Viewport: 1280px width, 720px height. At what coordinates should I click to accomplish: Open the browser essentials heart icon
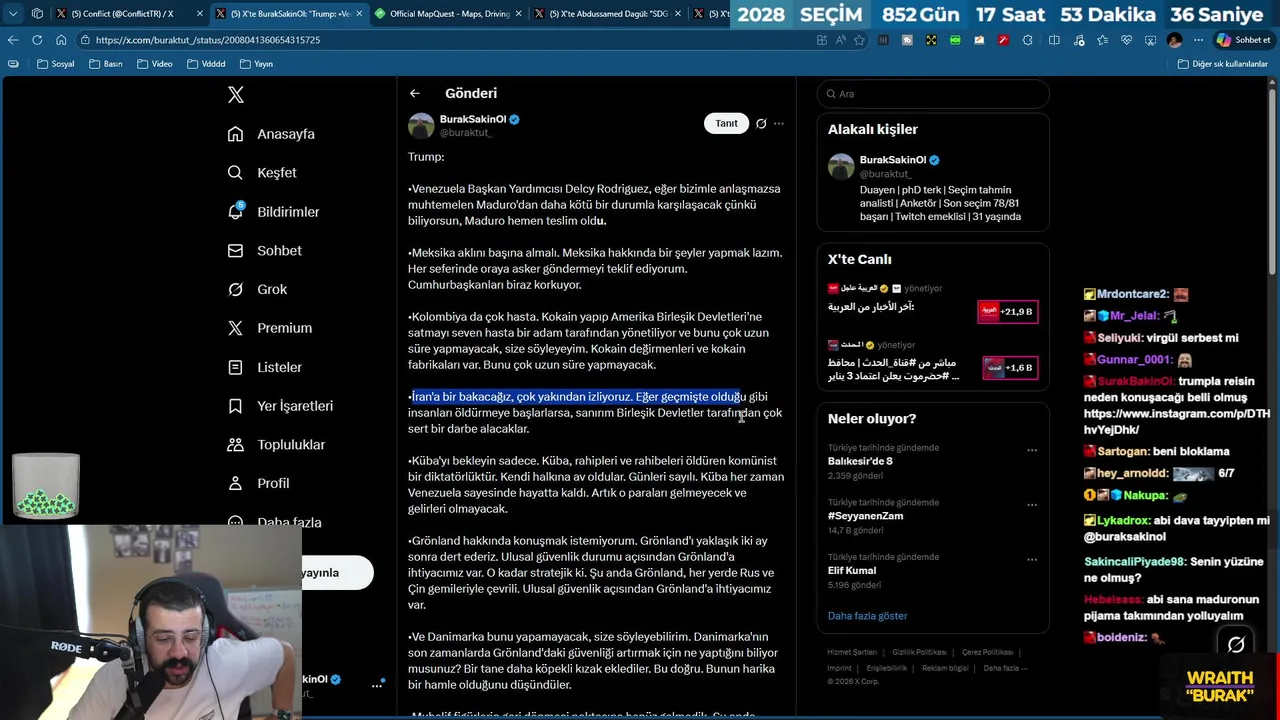click(x=1126, y=40)
